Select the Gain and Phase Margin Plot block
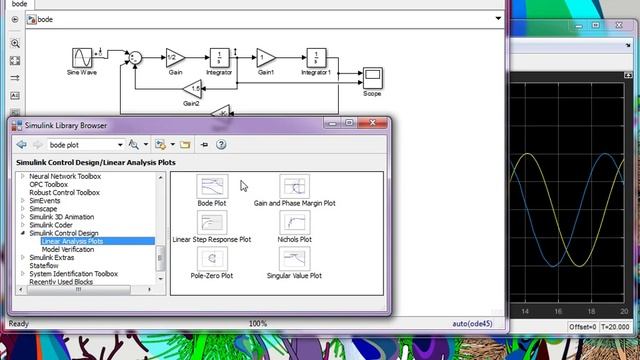640x360 pixels. coord(294,187)
